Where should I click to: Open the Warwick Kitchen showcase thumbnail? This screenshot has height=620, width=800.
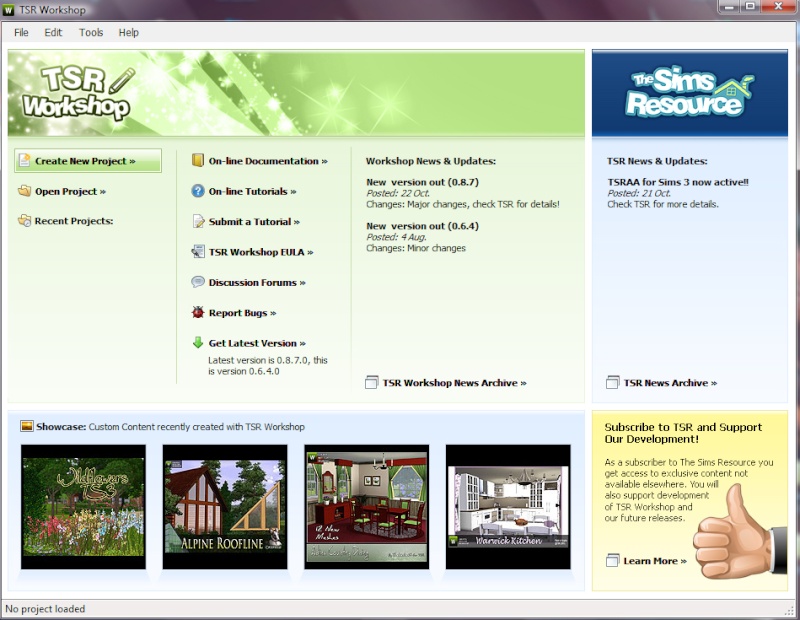click(x=508, y=507)
